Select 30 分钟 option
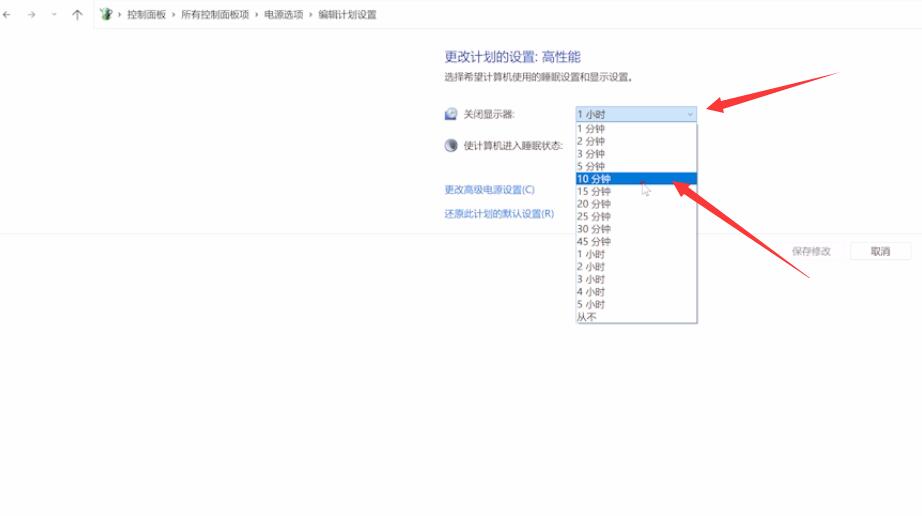The image size is (922, 516). pos(636,229)
